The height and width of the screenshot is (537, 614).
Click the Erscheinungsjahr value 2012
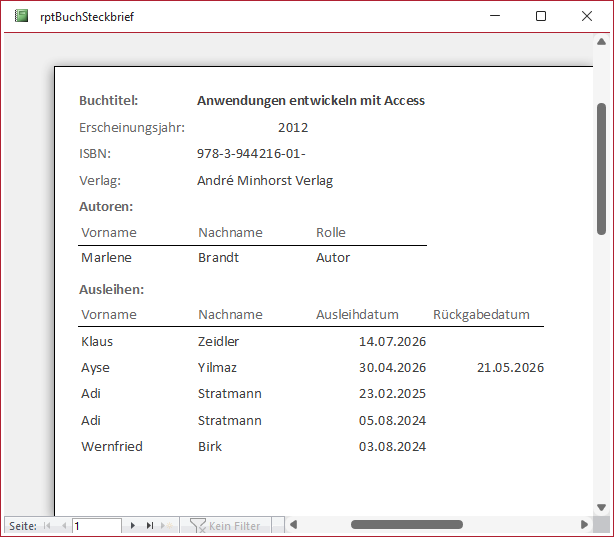[x=293, y=128]
